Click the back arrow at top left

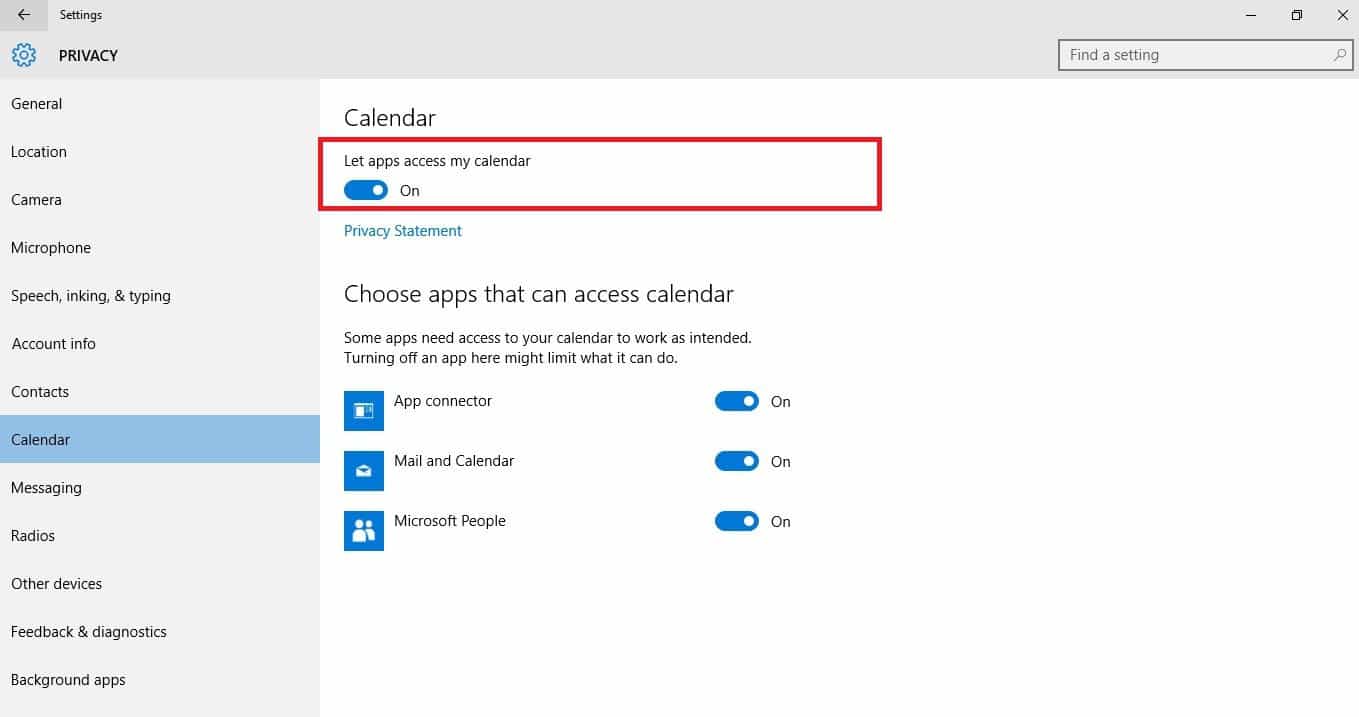pyautogui.click(x=21, y=14)
